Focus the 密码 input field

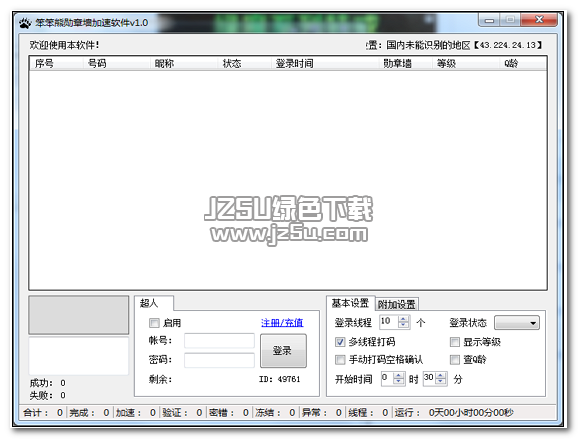click(x=219, y=360)
